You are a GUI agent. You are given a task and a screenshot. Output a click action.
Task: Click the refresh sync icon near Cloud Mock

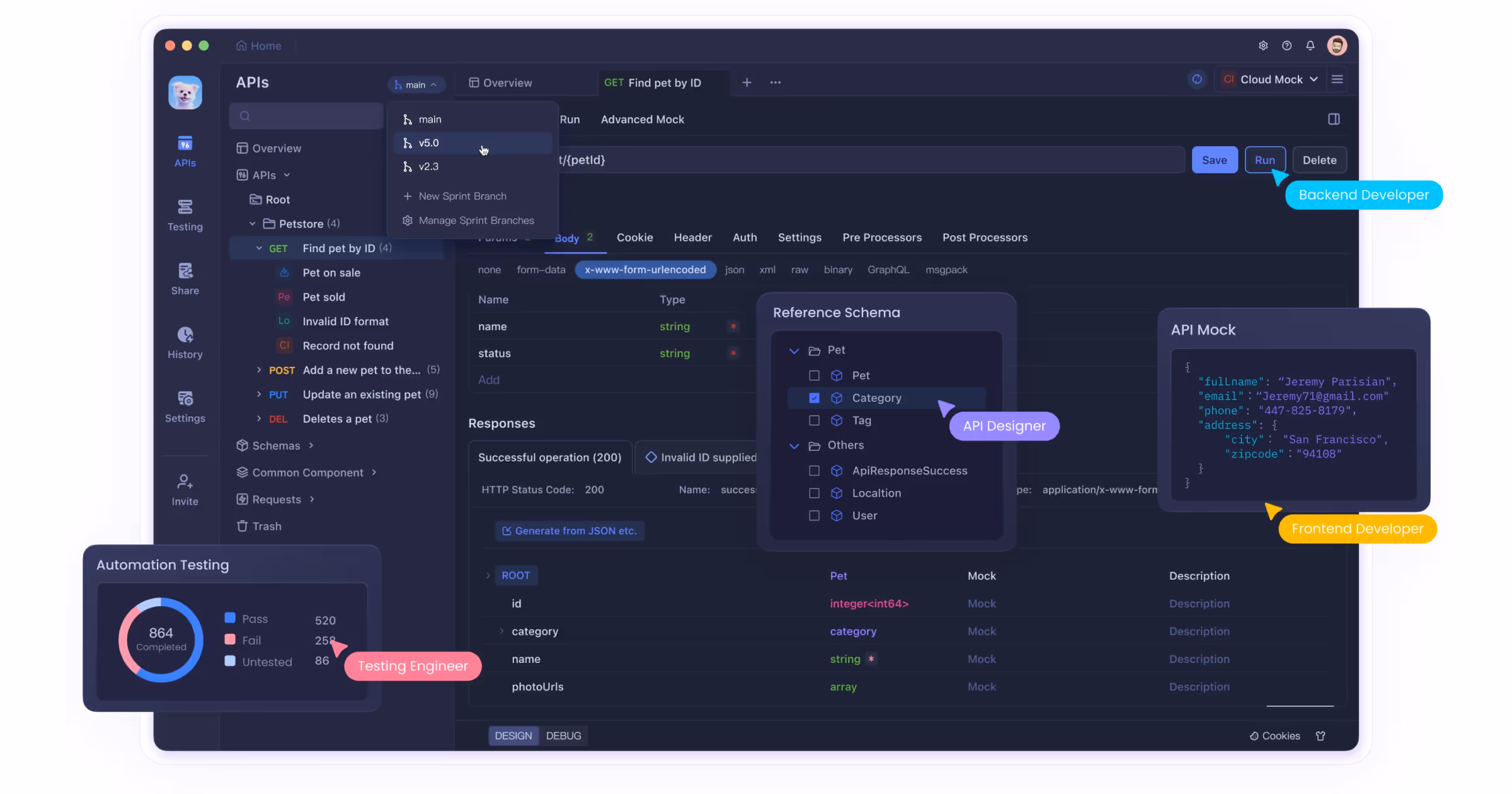pyautogui.click(x=1197, y=79)
